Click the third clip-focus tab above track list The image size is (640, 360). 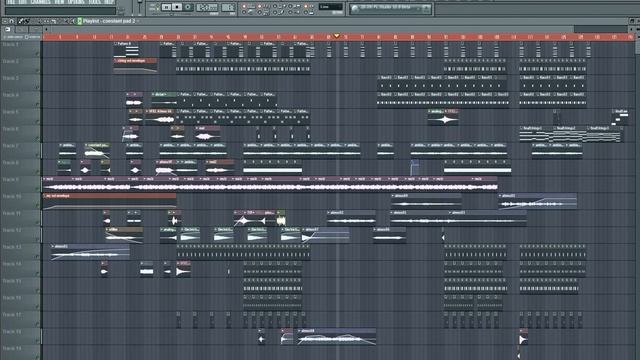tap(36, 29)
